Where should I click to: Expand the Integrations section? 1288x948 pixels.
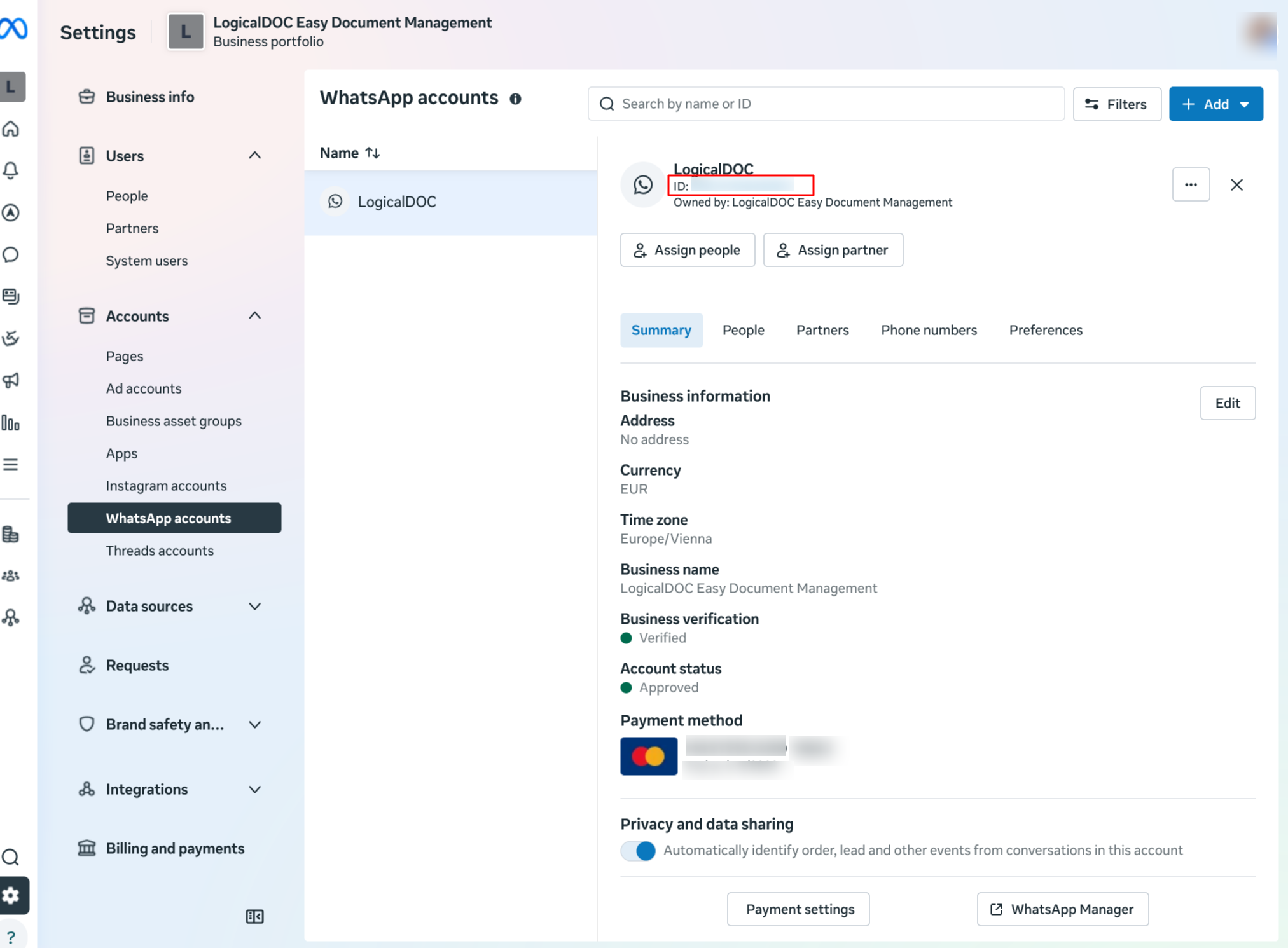tap(254, 790)
